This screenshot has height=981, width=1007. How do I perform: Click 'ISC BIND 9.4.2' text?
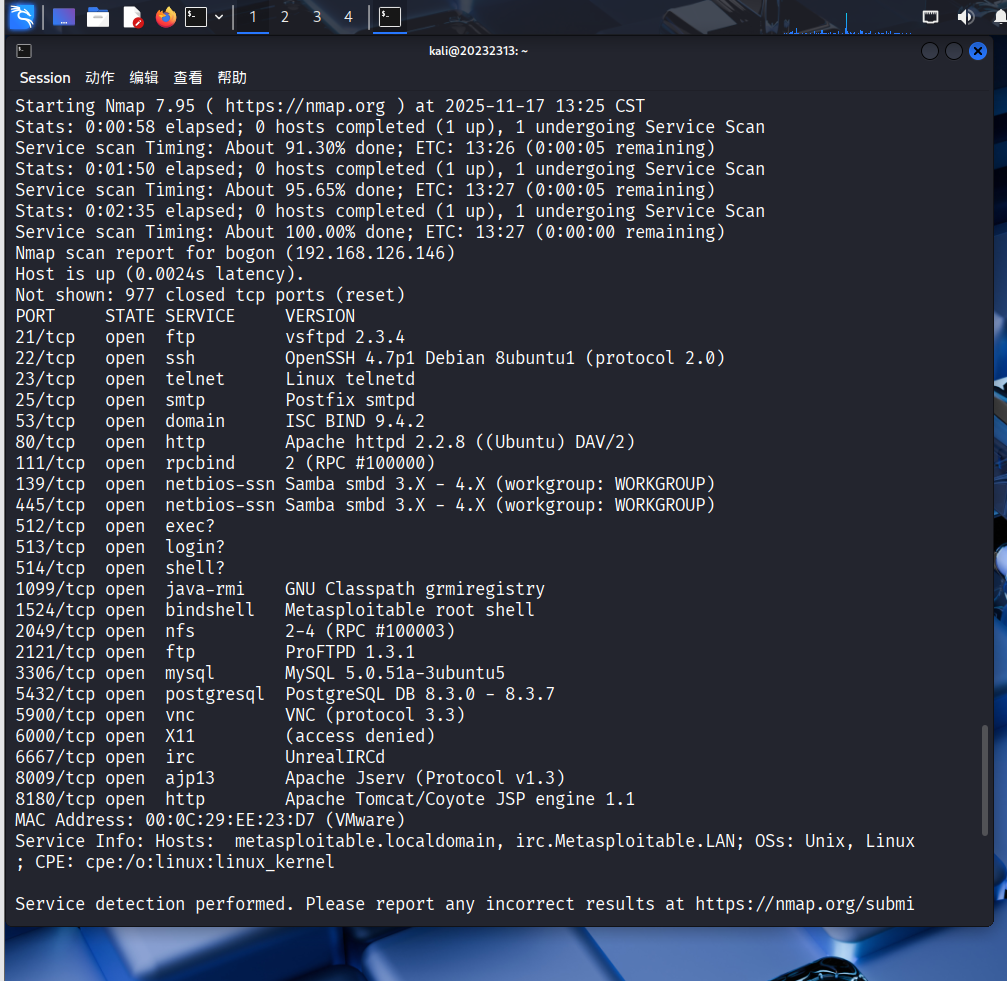[355, 421]
